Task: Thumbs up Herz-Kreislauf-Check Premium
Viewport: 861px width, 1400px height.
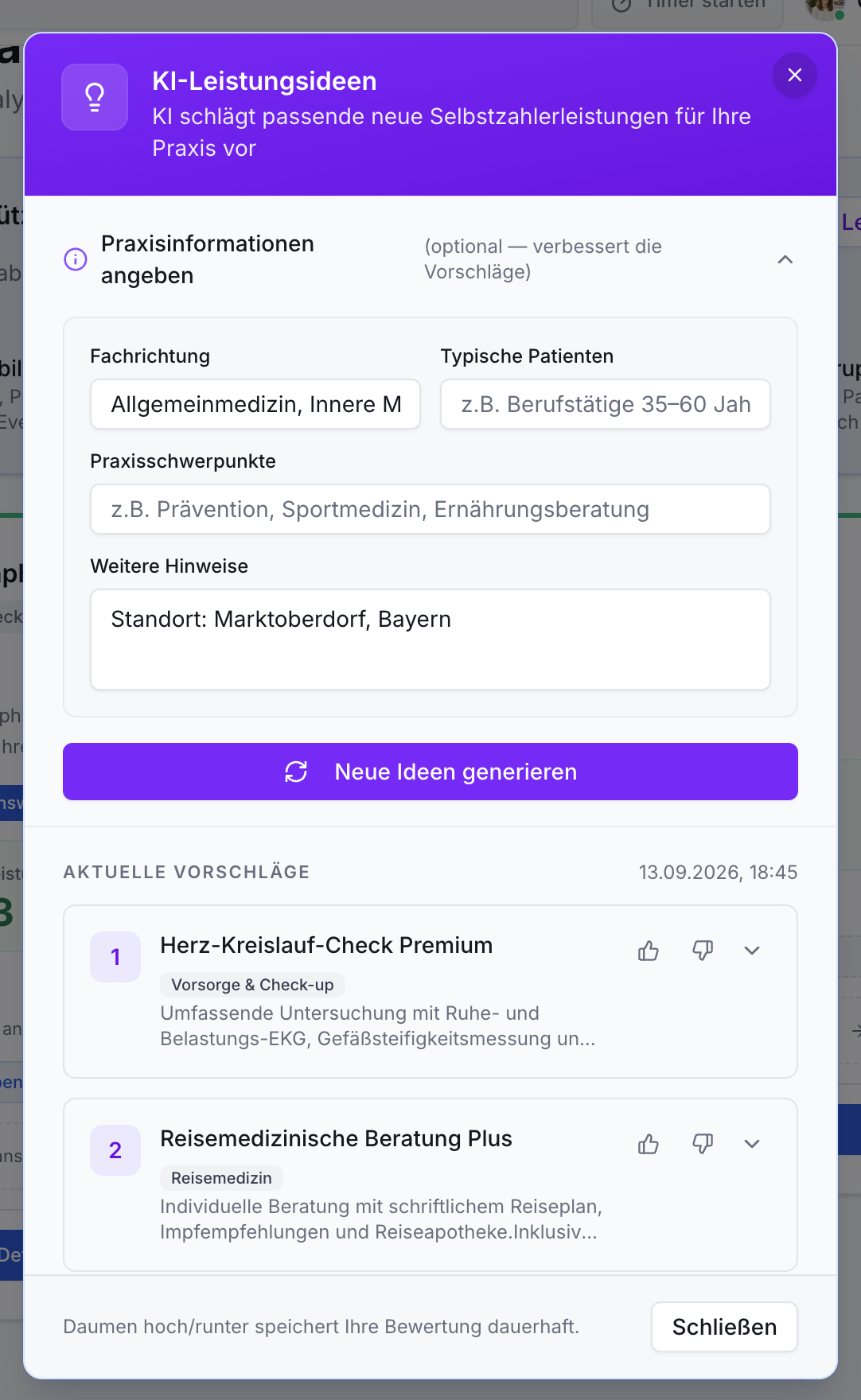Action: coord(649,951)
